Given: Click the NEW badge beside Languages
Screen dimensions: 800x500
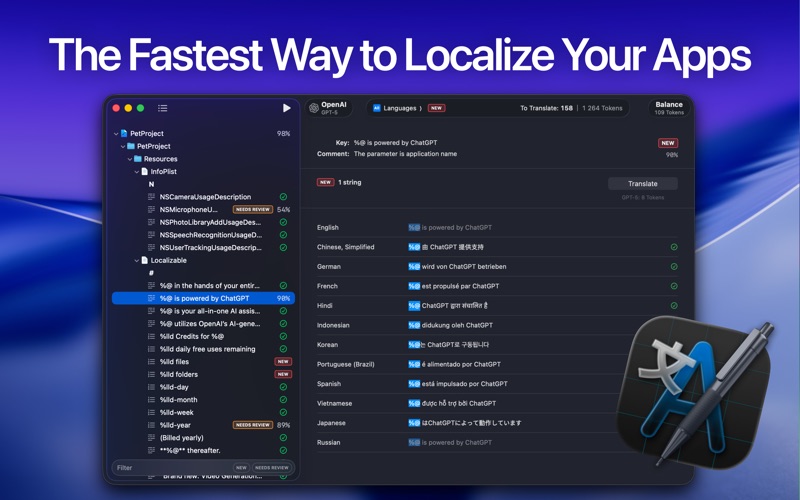Looking at the screenshot, I should 436,108.
